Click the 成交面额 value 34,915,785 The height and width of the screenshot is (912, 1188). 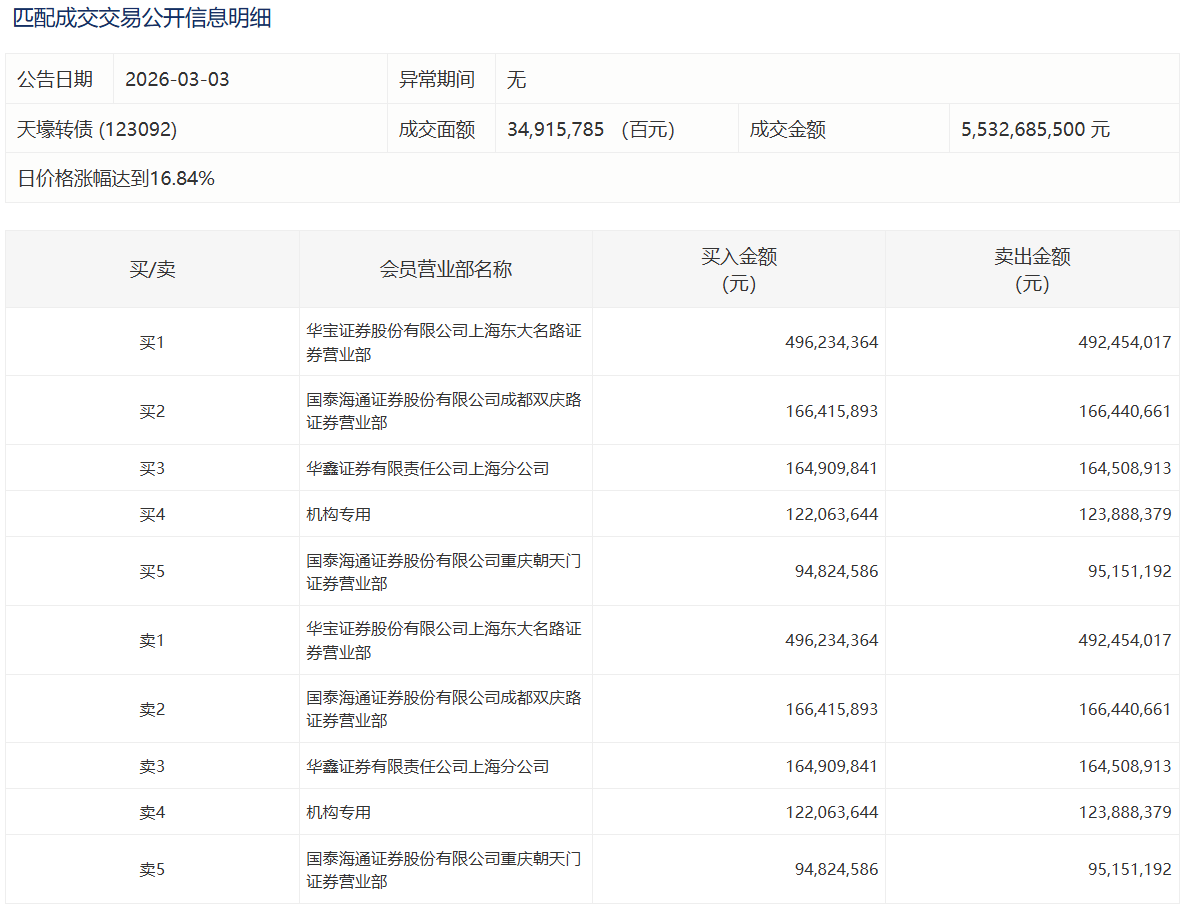tap(555, 129)
